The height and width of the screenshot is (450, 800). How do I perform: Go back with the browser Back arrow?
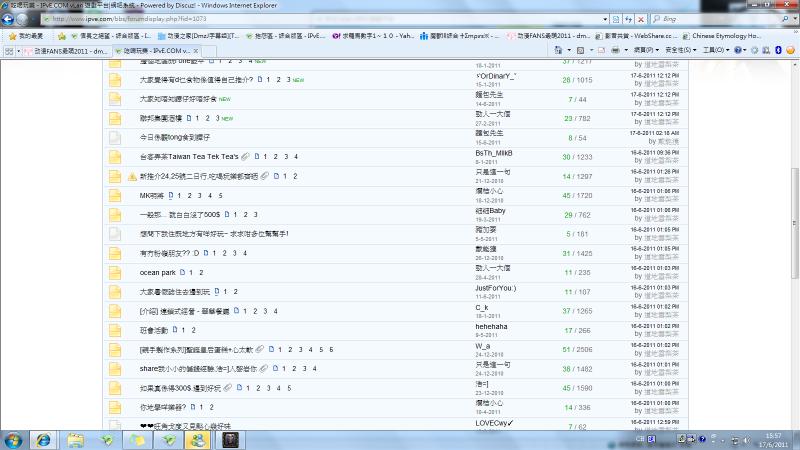click(x=8, y=19)
